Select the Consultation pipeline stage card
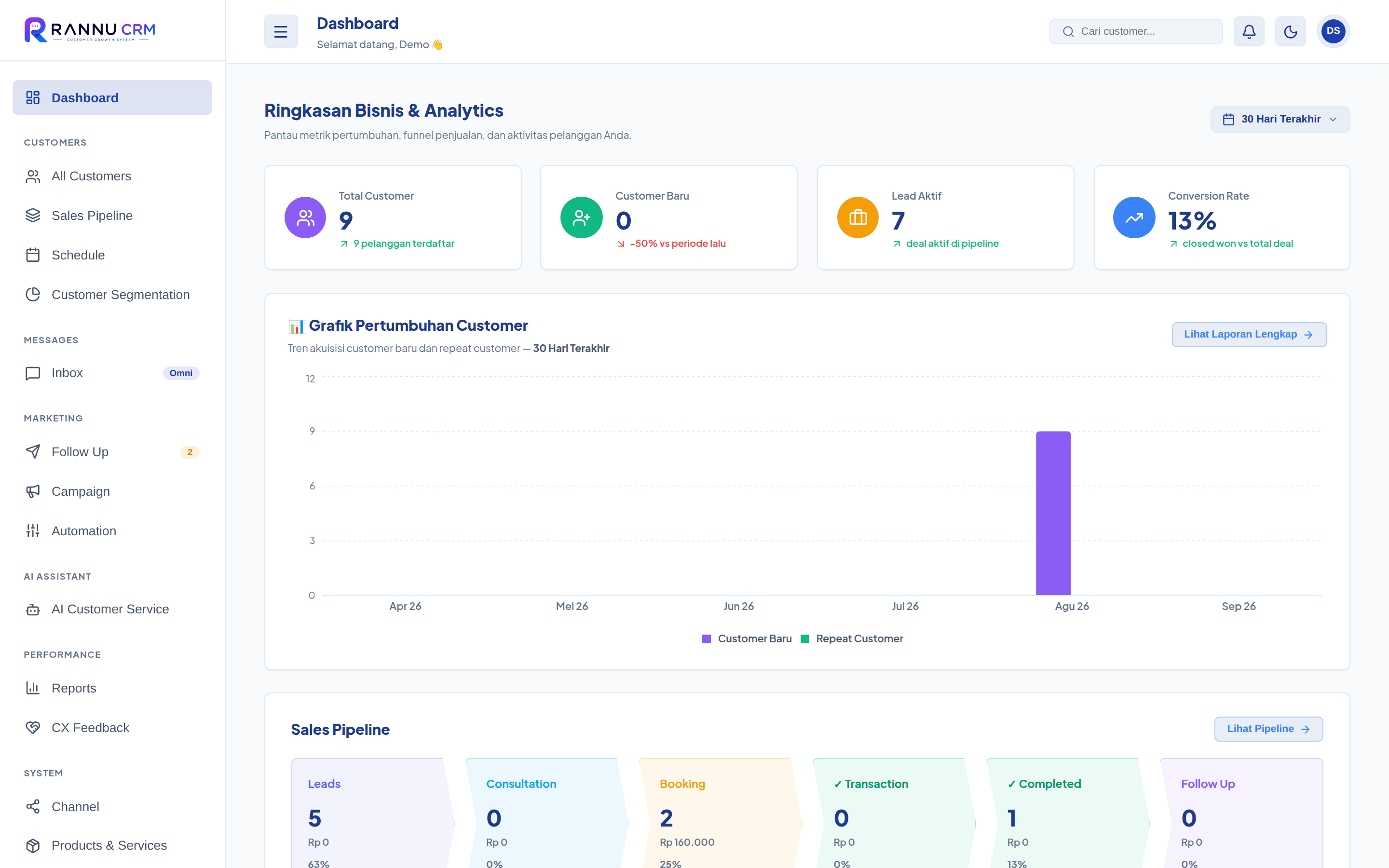The width and height of the screenshot is (1389, 868). [546, 814]
